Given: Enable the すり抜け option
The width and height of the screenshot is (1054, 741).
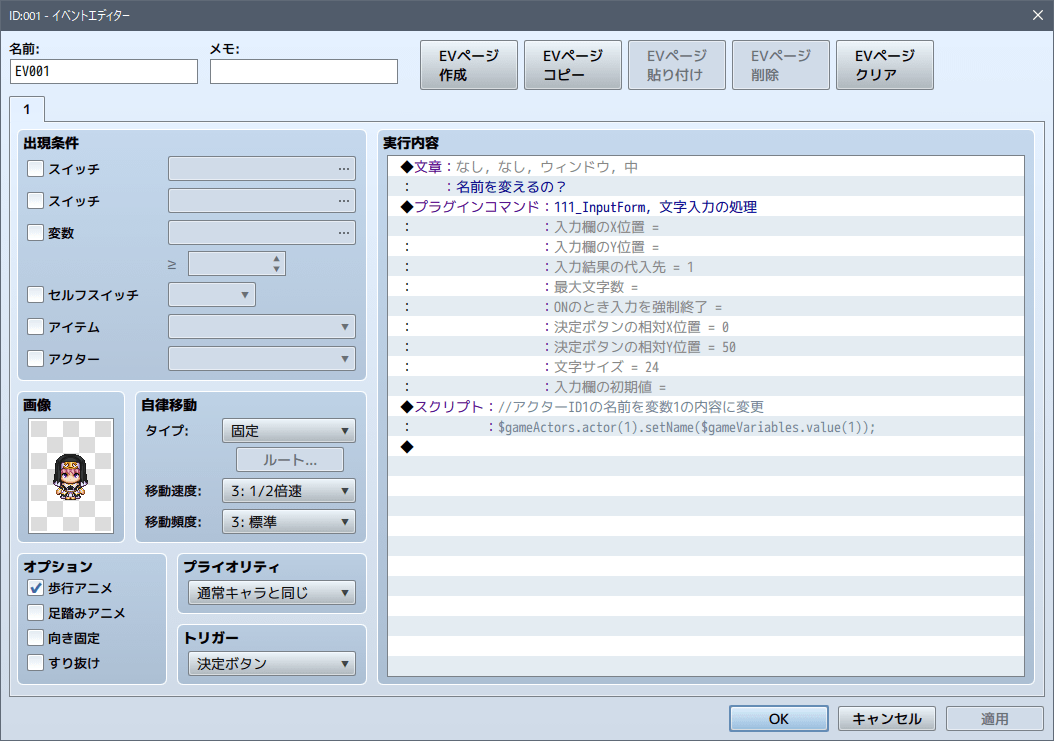Looking at the screenshot, I should pyautogui.click(x=36, y=662).
